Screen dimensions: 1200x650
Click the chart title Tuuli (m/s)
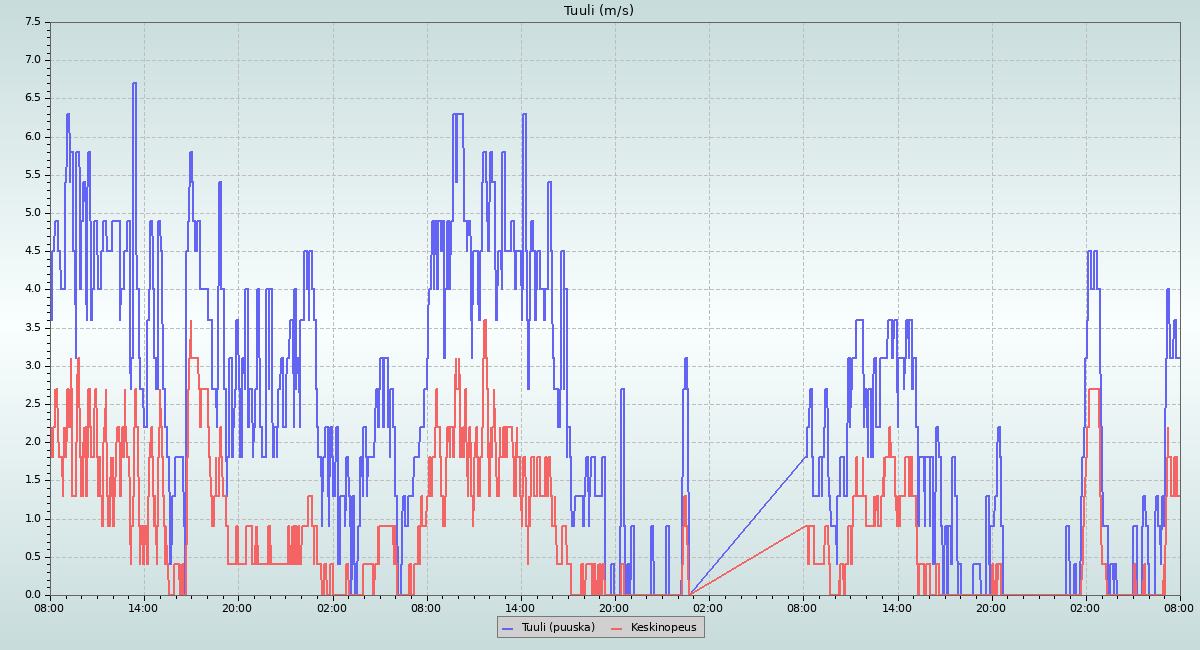[599, 11]
